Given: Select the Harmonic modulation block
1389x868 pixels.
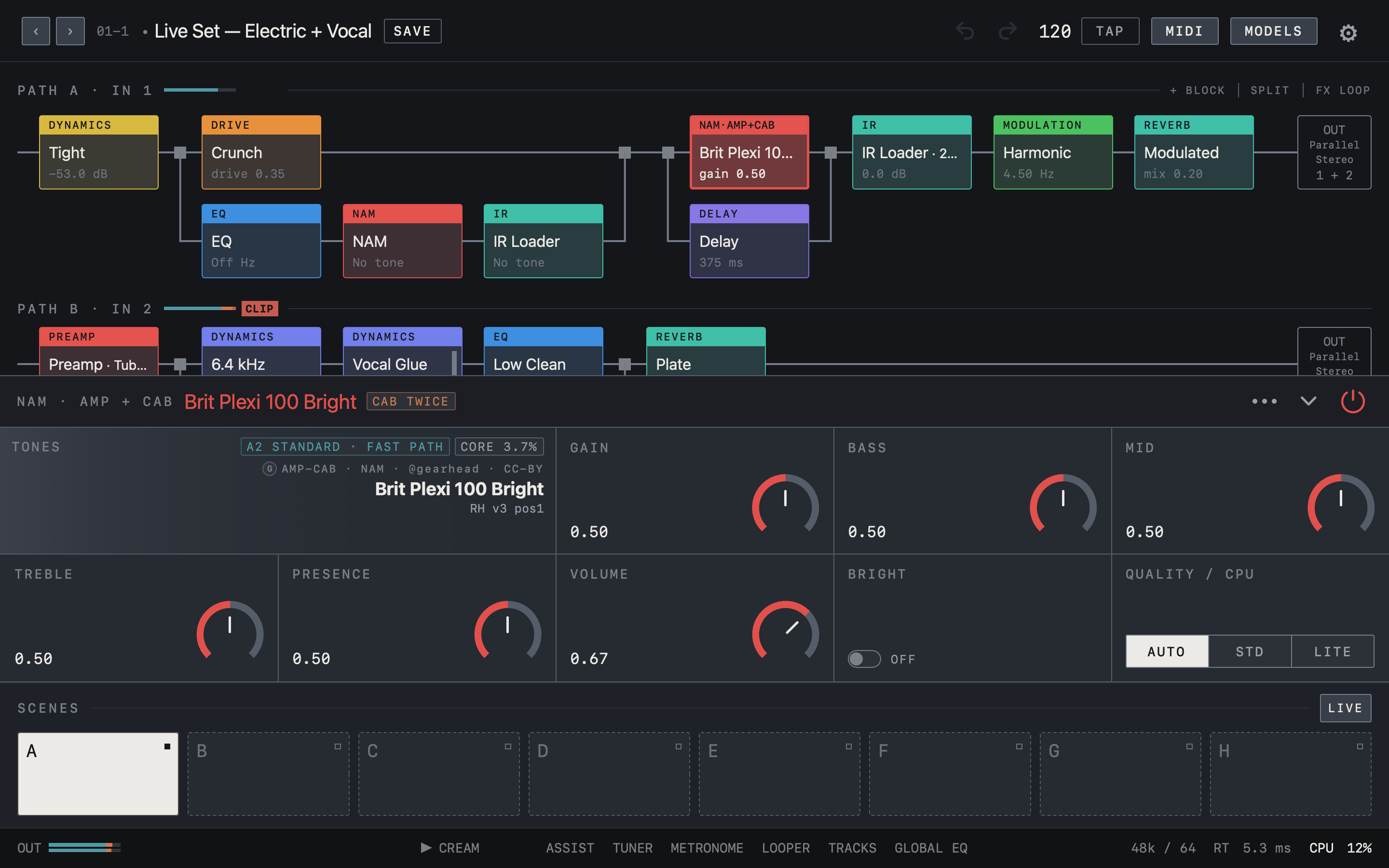Looking at the screenshot, I should tap(1053, 152).
